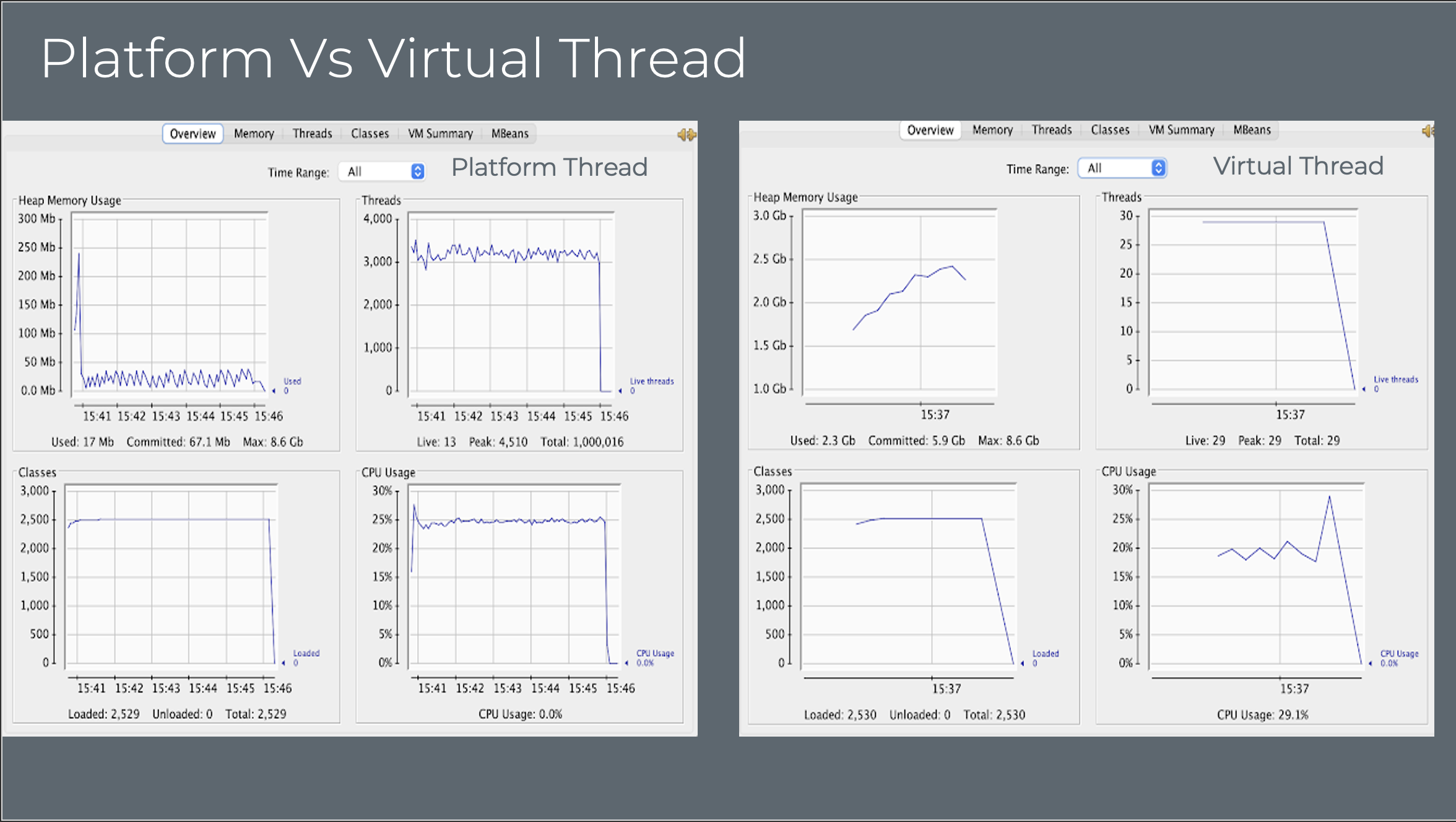Click the connection icon in Platform Thread window

(687, 134)
